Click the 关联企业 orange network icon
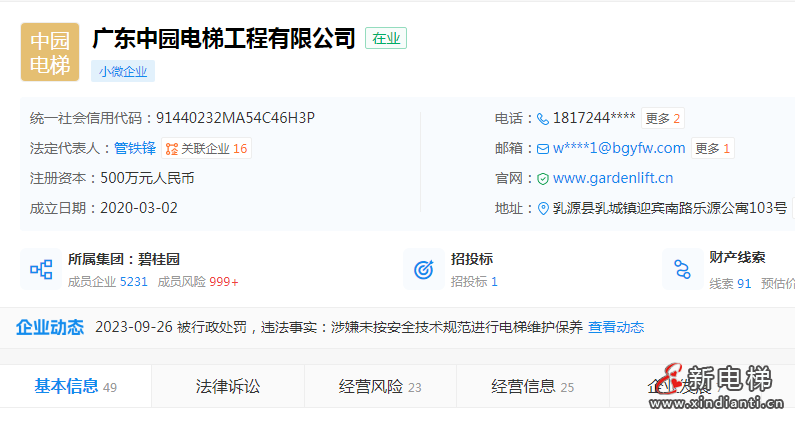 171,149
